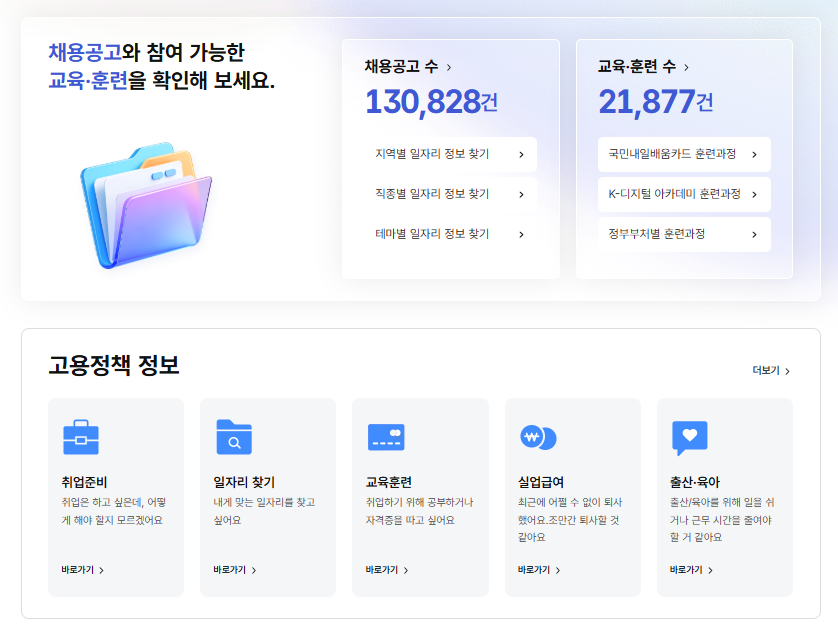Click the chevron on the 국민내일배움카드 row
This screenshot has height=633, width=838.
tap(754, 155)
